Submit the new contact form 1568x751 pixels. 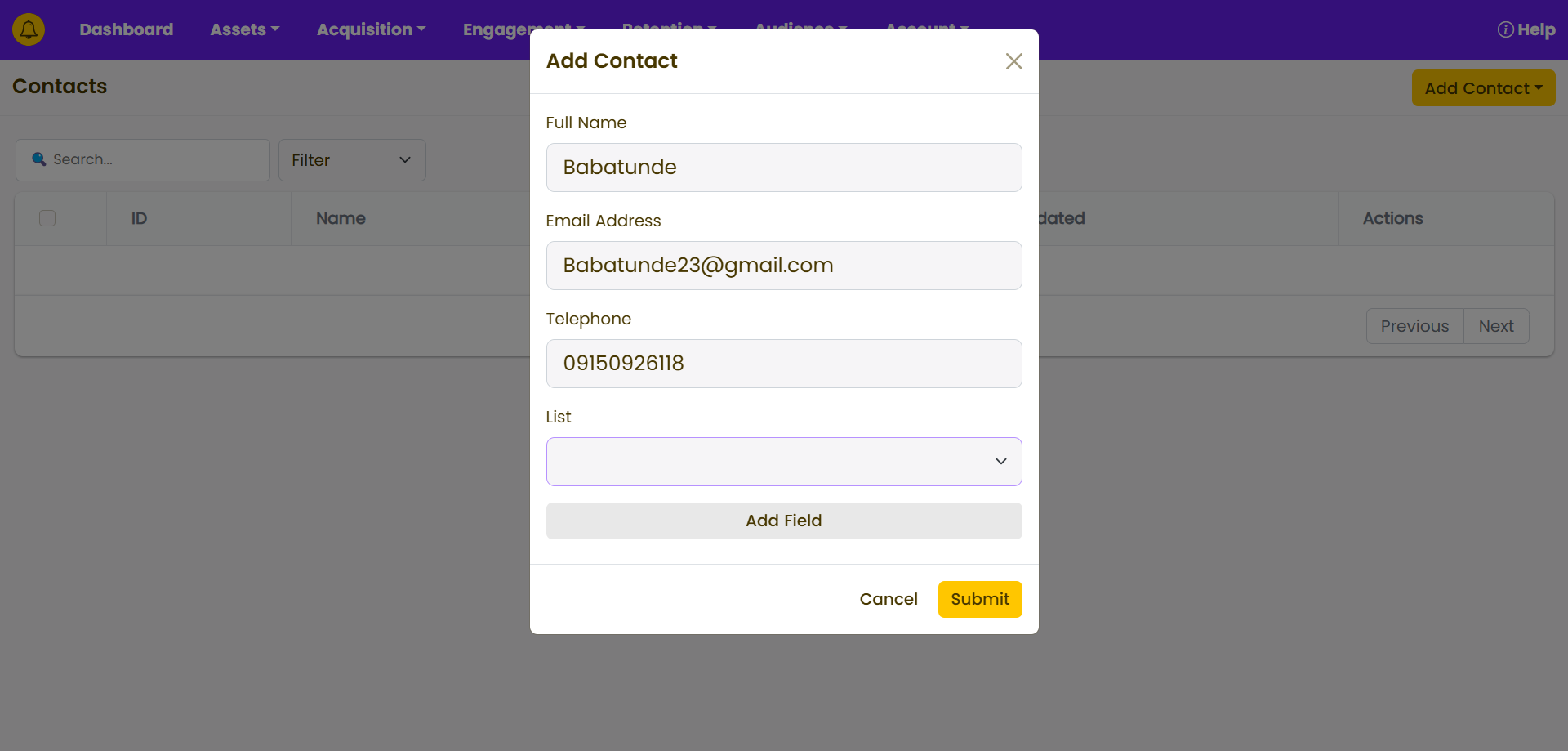(x=979, y=599)
